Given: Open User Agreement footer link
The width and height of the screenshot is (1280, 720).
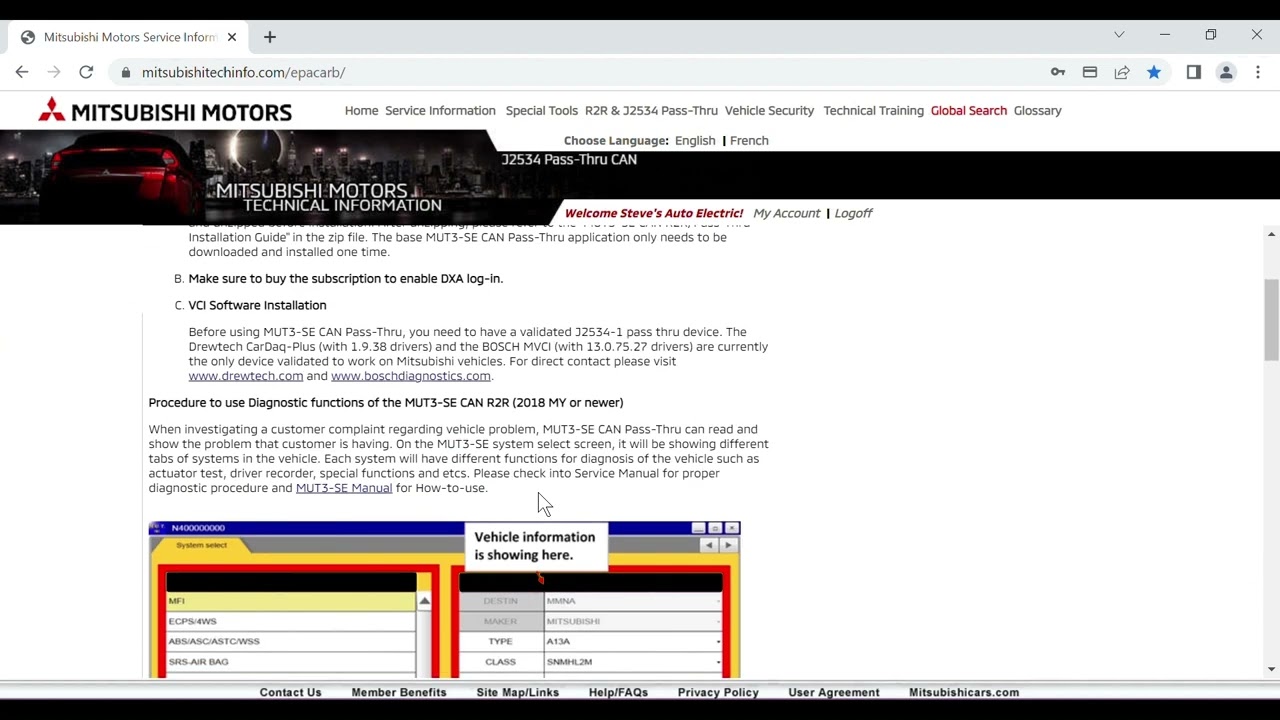Looking at the screenshot, I should coord(834,692).
